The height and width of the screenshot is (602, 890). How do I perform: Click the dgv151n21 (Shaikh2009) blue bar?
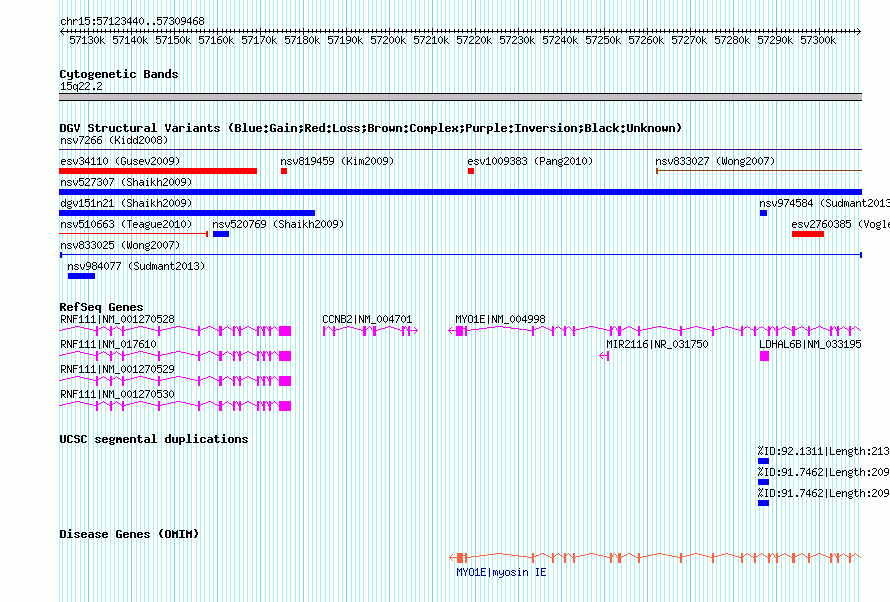tap(187, 213)
